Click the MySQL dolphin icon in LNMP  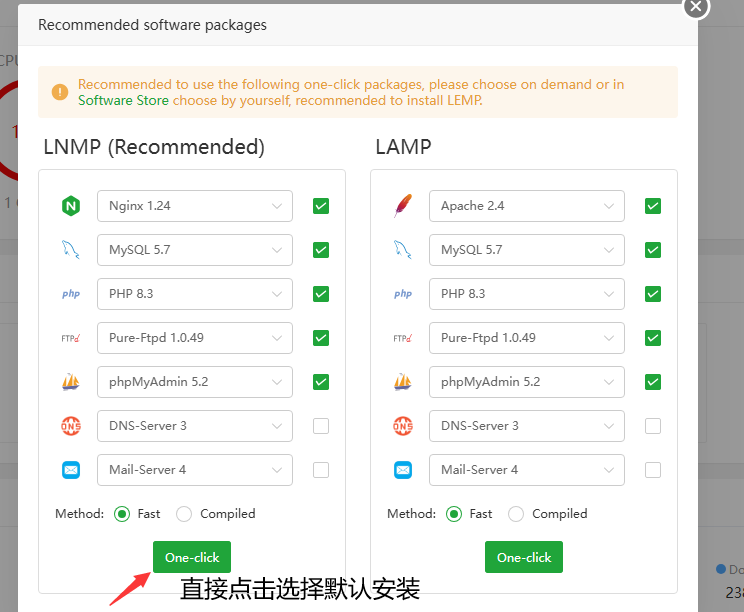click(71, 250)
